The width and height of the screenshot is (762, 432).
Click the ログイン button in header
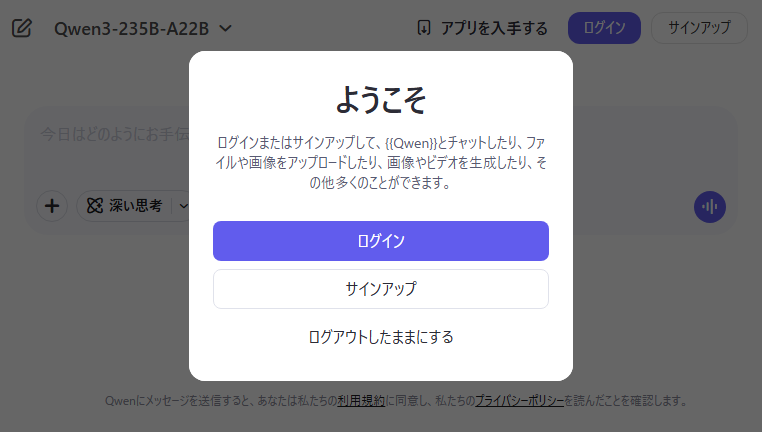click(604, 28)
